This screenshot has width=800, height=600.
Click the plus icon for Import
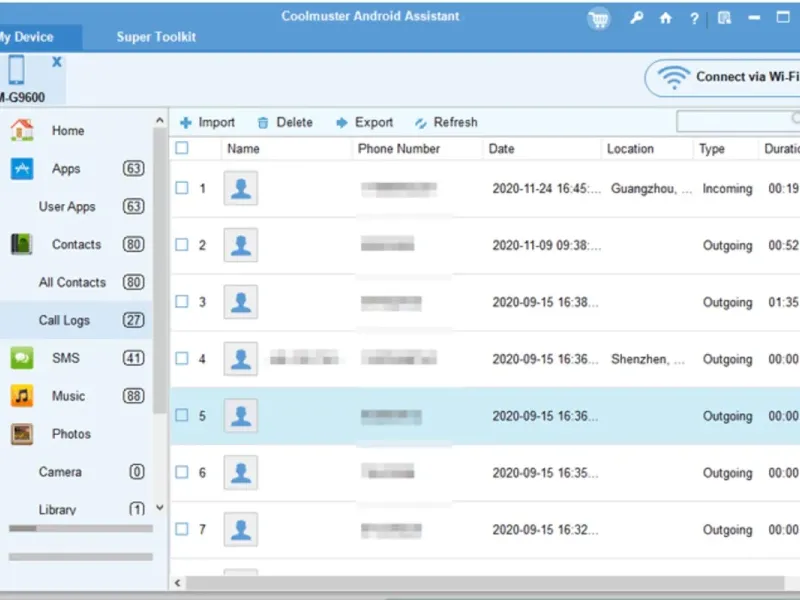186,123
